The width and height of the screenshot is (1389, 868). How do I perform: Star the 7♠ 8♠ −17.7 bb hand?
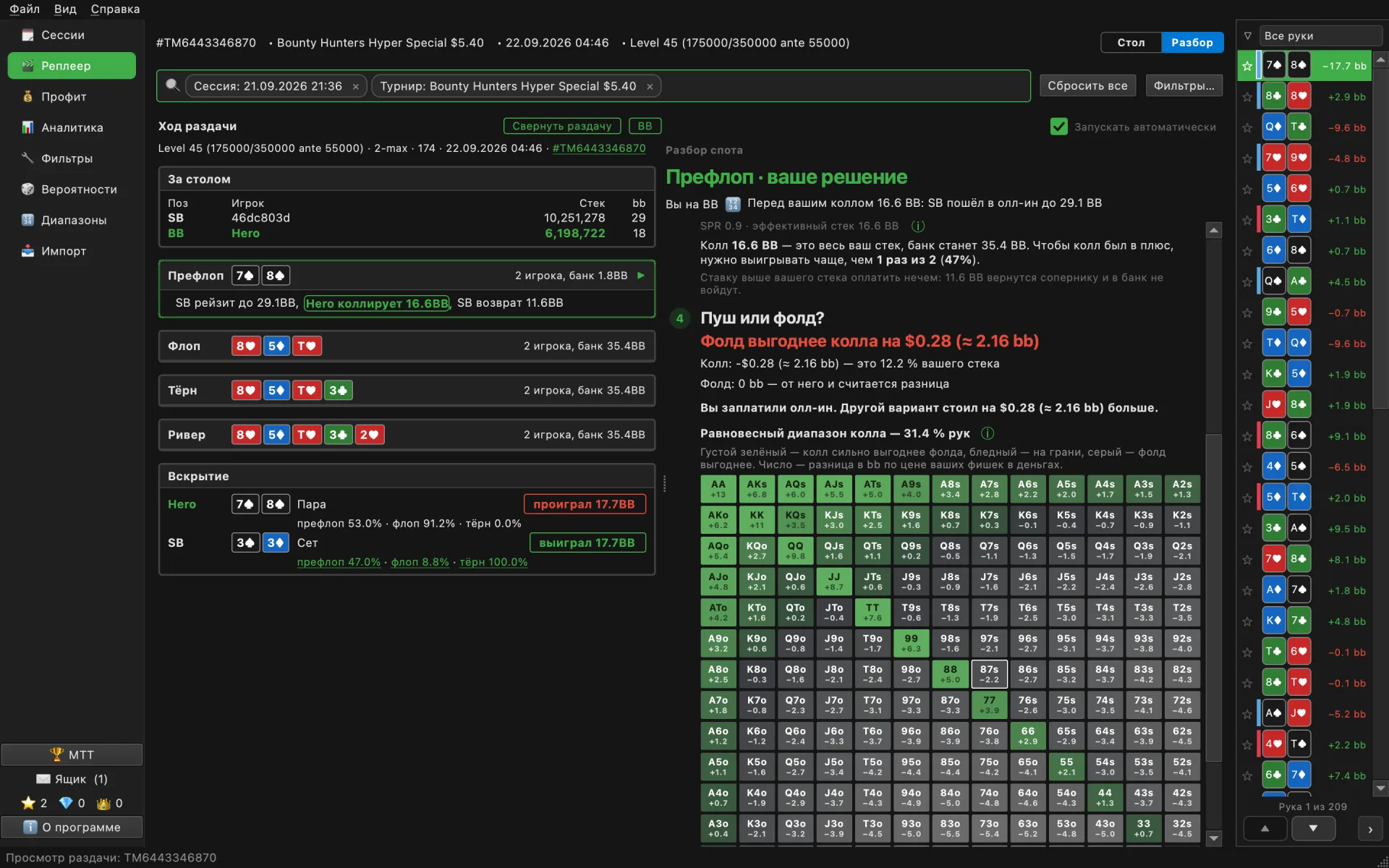tap(1247, 66)
